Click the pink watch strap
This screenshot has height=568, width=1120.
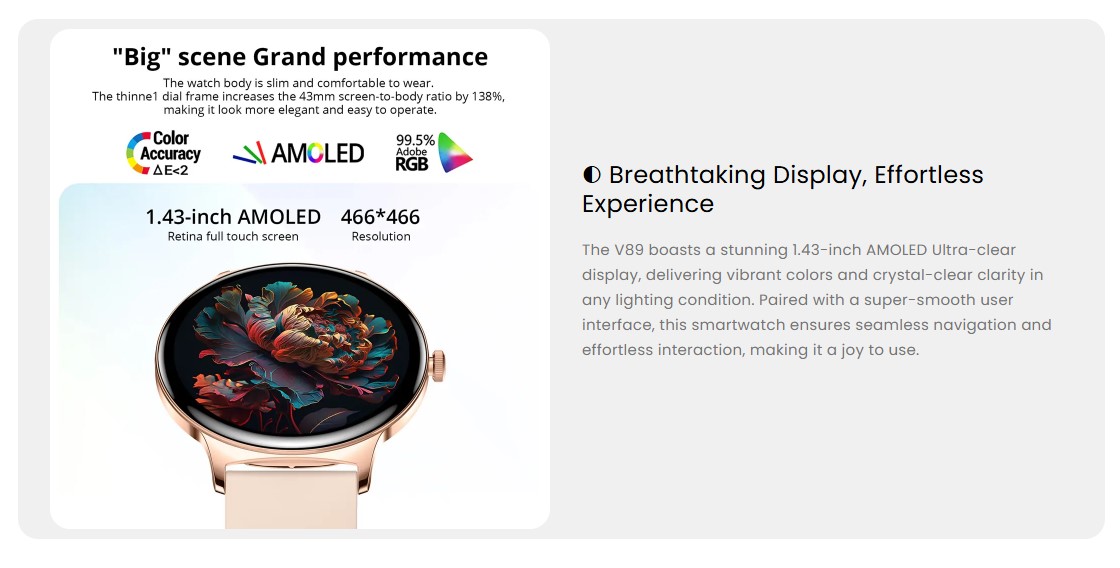point(291,498)
